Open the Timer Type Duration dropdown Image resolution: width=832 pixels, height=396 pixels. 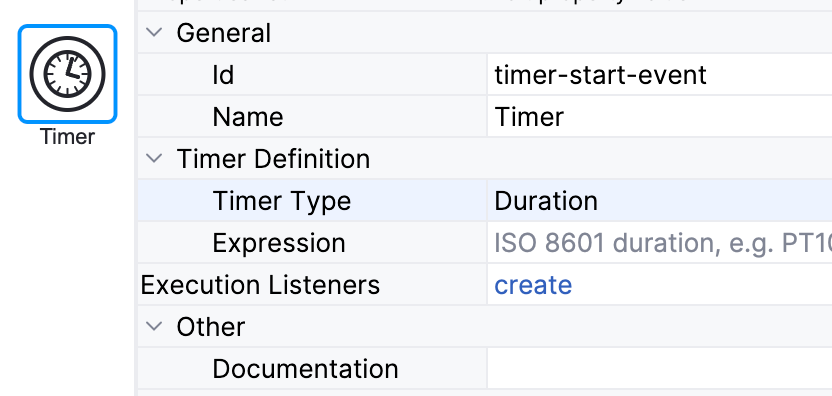[x=660, y=201]
